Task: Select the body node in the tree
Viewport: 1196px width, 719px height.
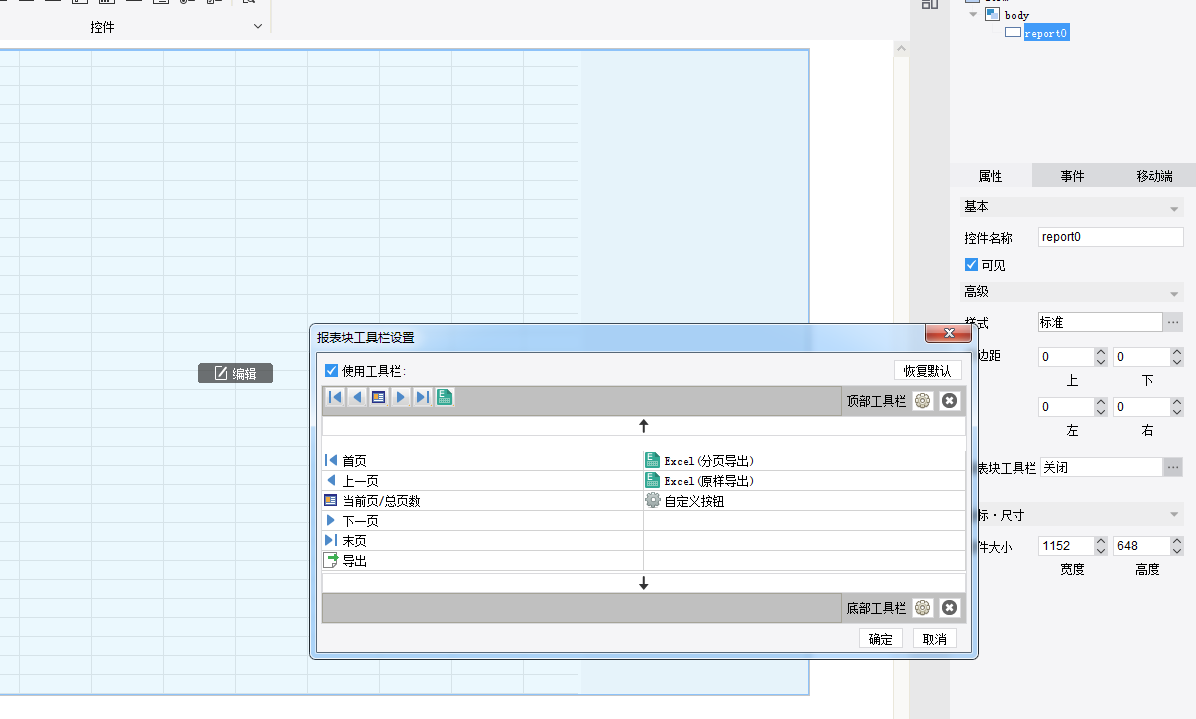Action: [x=1017, y=15]
